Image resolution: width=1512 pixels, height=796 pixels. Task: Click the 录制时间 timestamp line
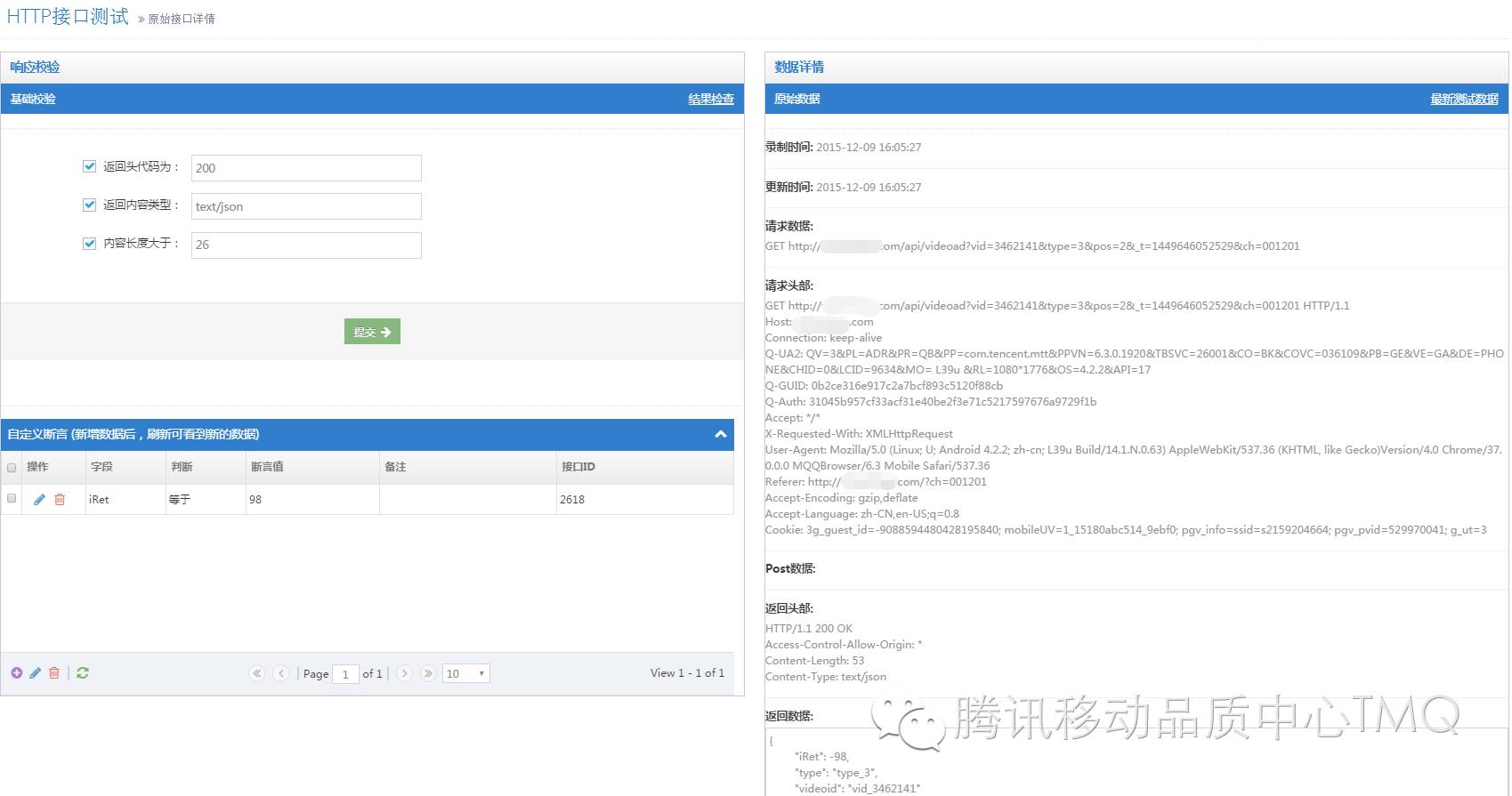tap(844, 148)
